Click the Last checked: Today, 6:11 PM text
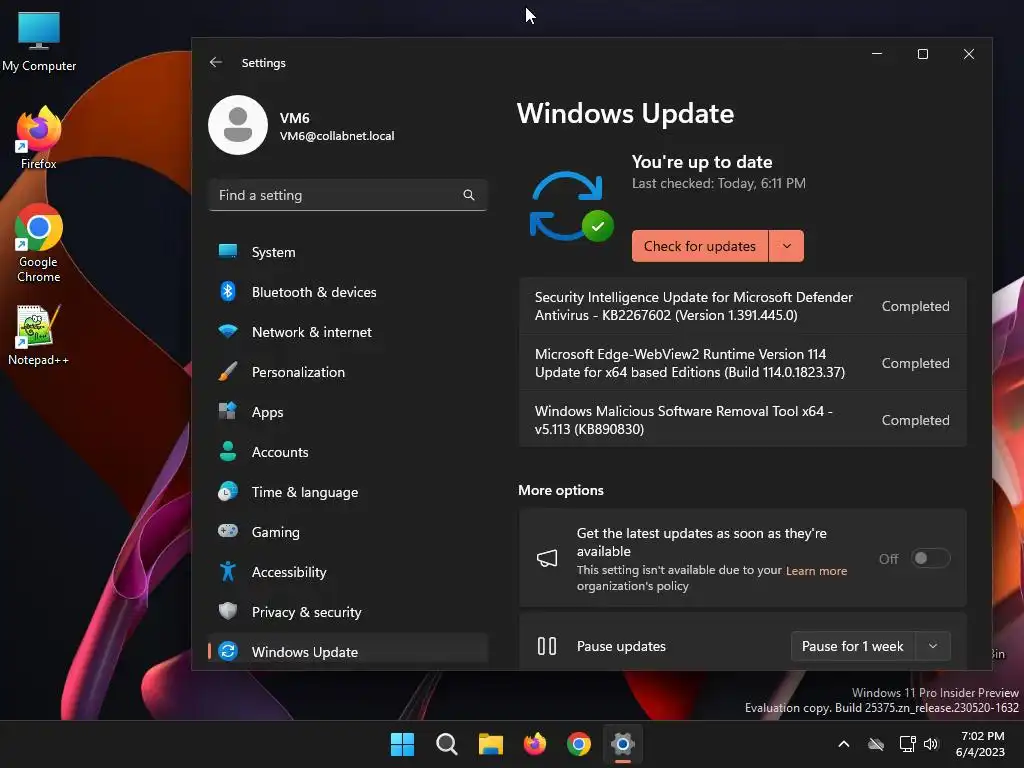The height and width of the screenshot is (768, 1024). 718,184
